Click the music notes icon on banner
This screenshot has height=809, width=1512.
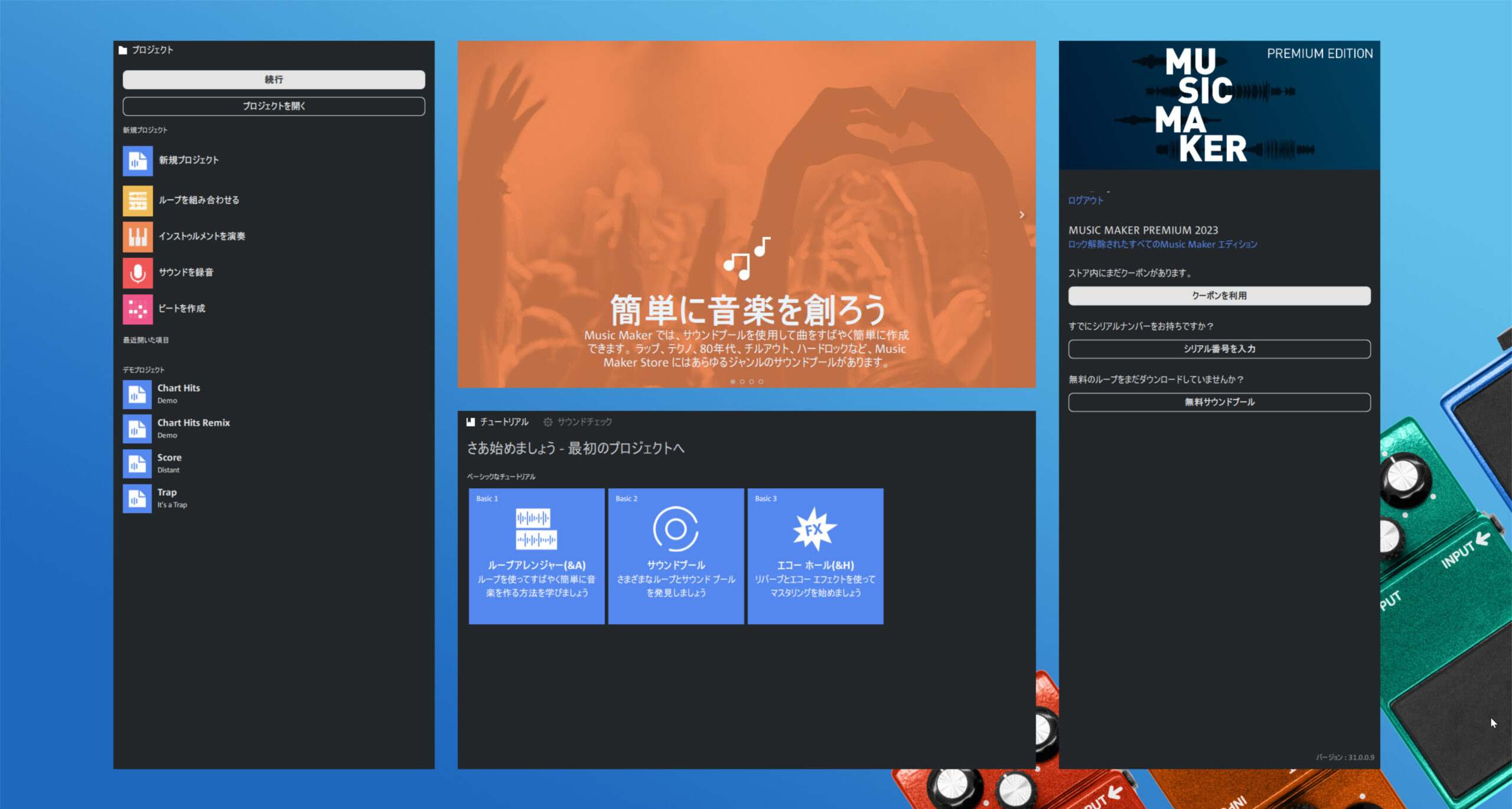(747, 258)
